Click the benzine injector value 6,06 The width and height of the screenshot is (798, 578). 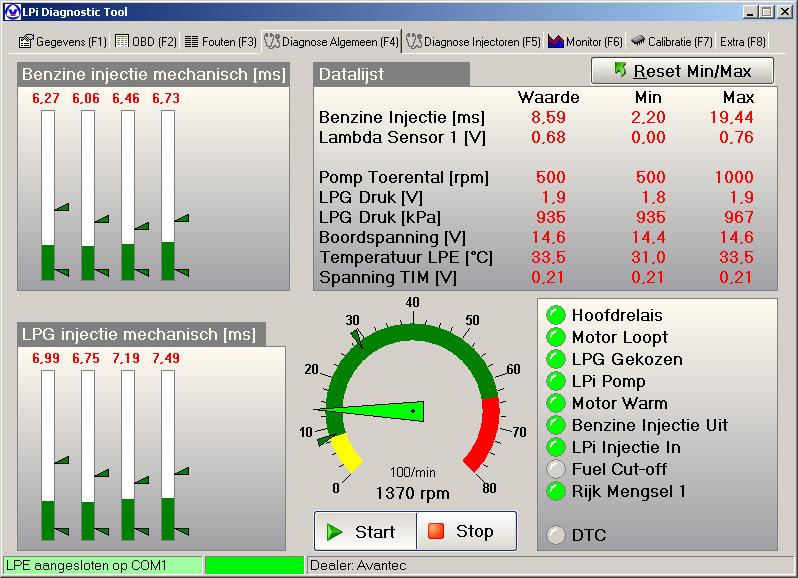[86, 98]
